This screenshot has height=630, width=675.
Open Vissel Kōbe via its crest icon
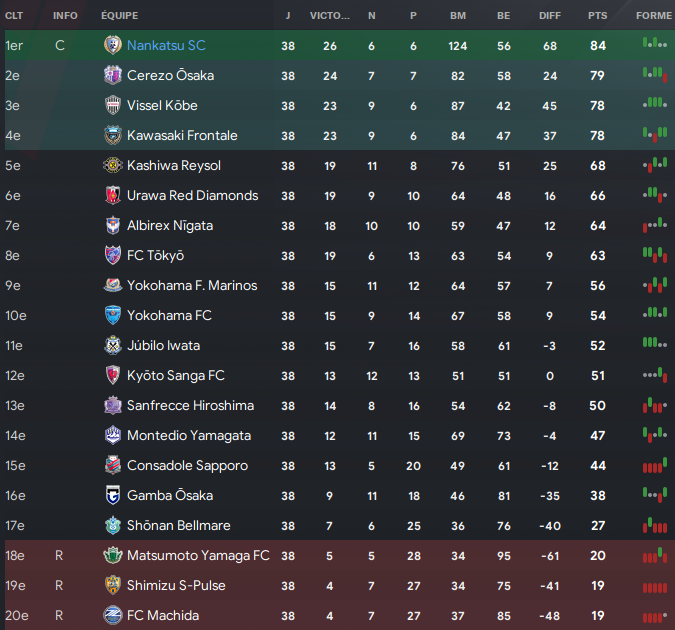tap(113, 106)
